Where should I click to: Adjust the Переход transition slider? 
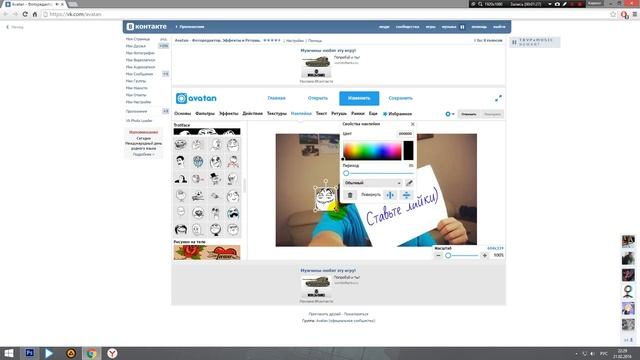point(378,173)
